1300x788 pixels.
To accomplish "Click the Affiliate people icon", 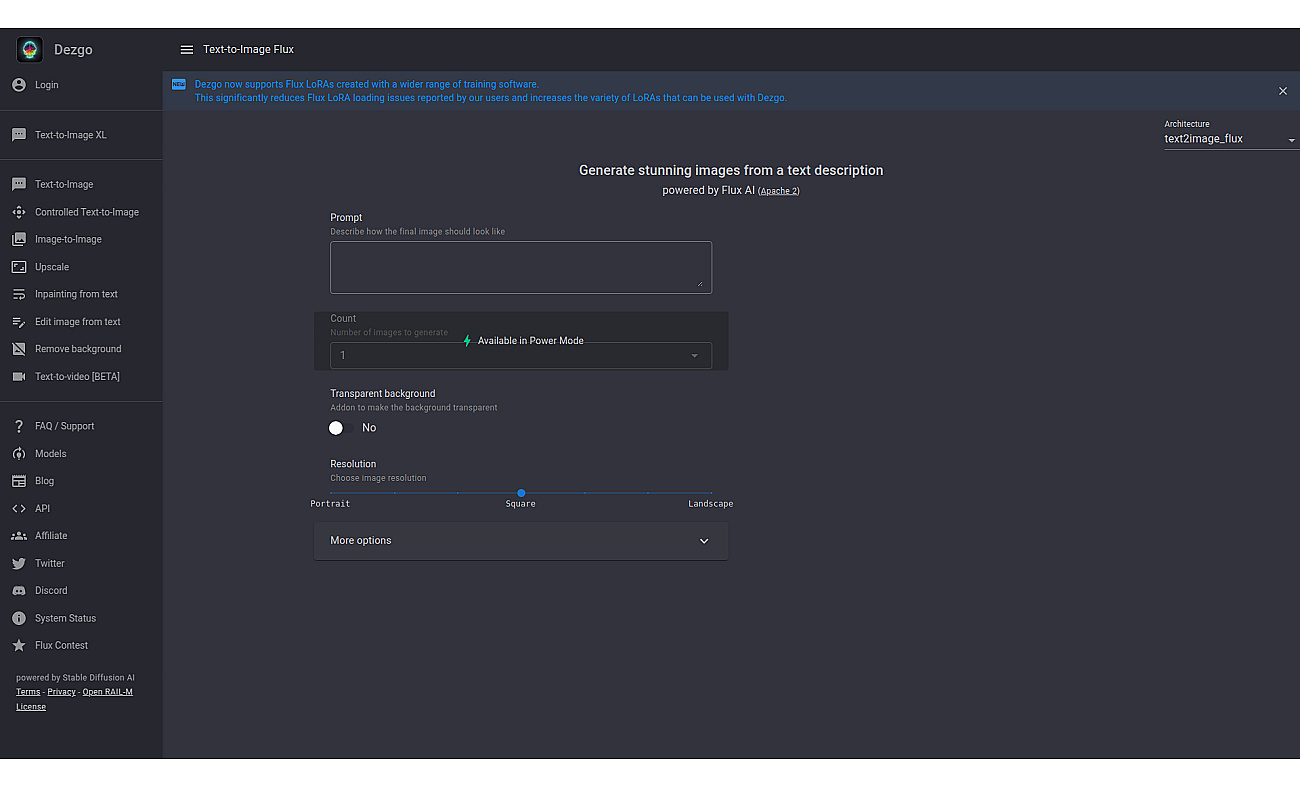I will [x=19, y=536].
